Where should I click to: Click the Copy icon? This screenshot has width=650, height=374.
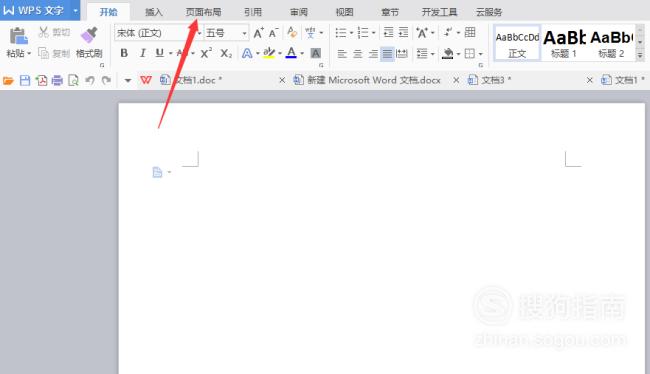(x=43, y=53)
